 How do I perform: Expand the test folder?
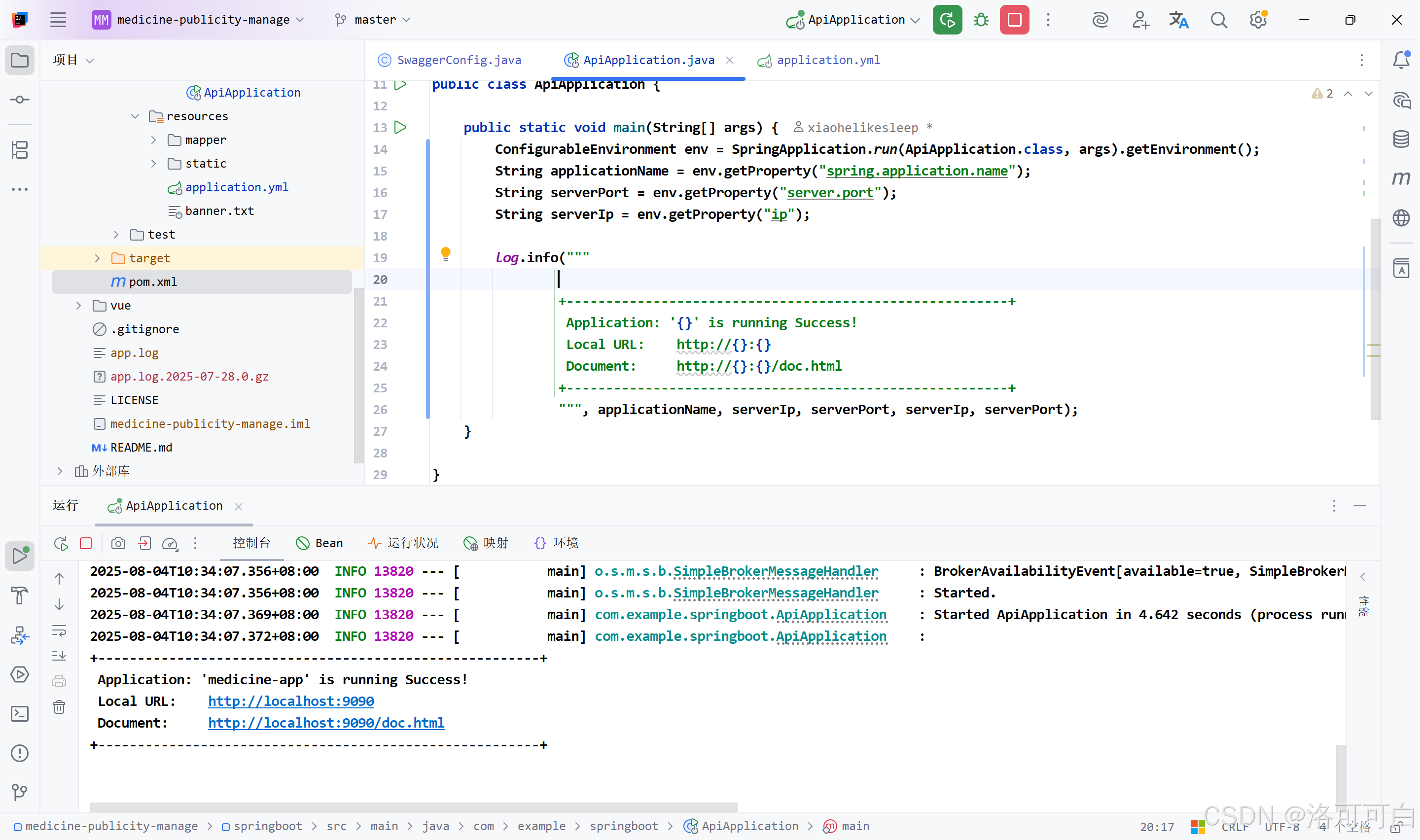pos(116,234)
